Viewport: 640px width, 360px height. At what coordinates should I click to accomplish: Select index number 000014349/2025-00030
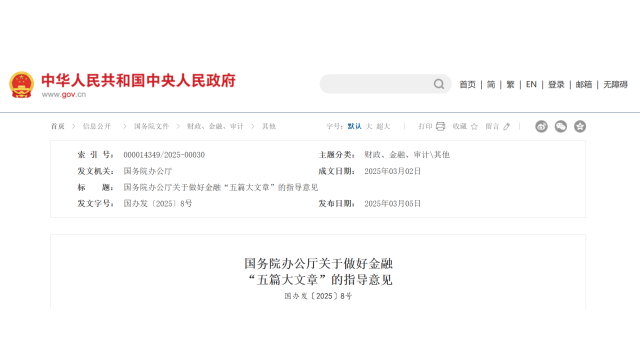[164, 155]
